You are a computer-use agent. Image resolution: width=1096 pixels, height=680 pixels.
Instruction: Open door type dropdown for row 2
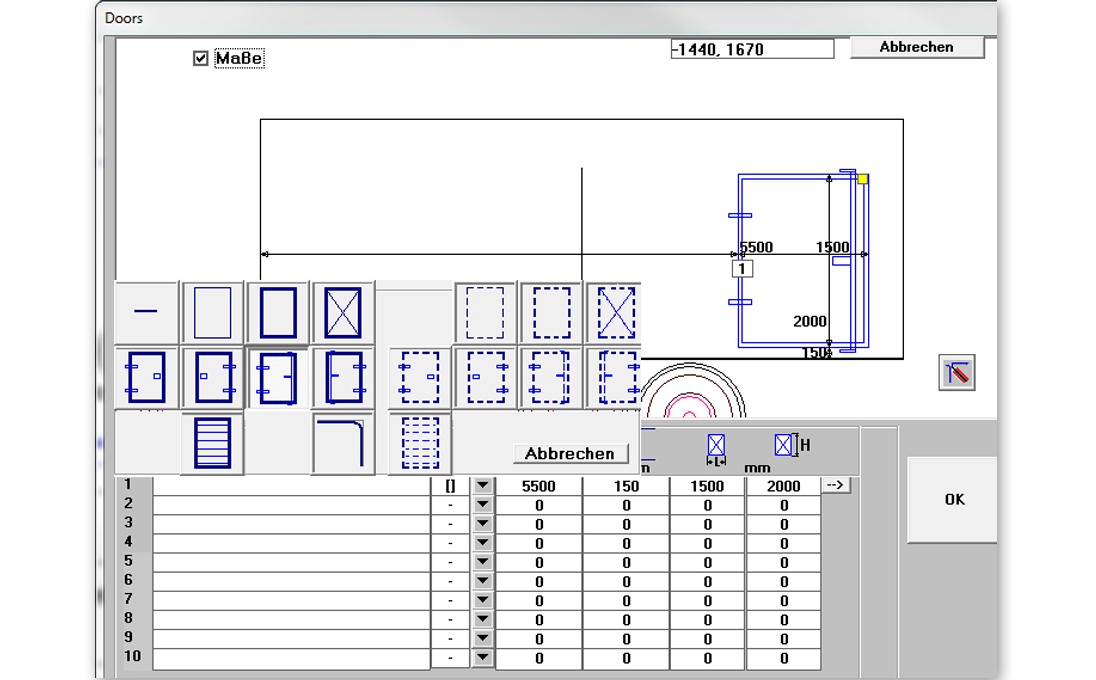[482, 505]
